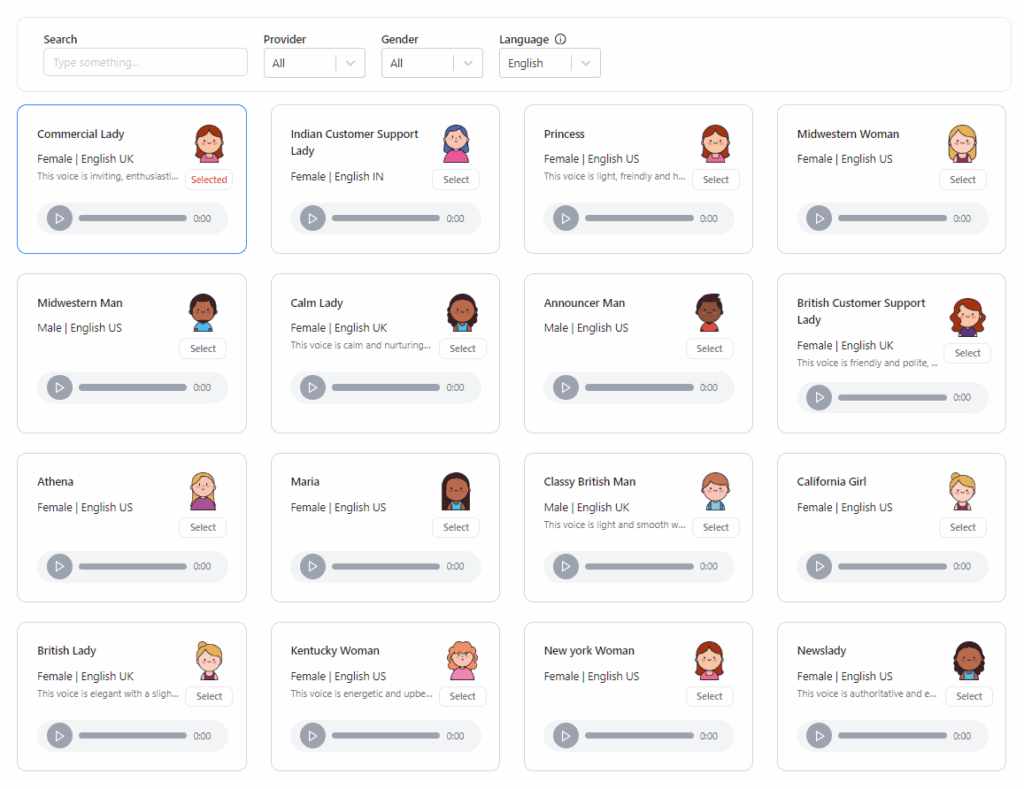Screen dimensions: 1024x789
Task: Play the Announcer Man voice sample
Action: [566, 387]
